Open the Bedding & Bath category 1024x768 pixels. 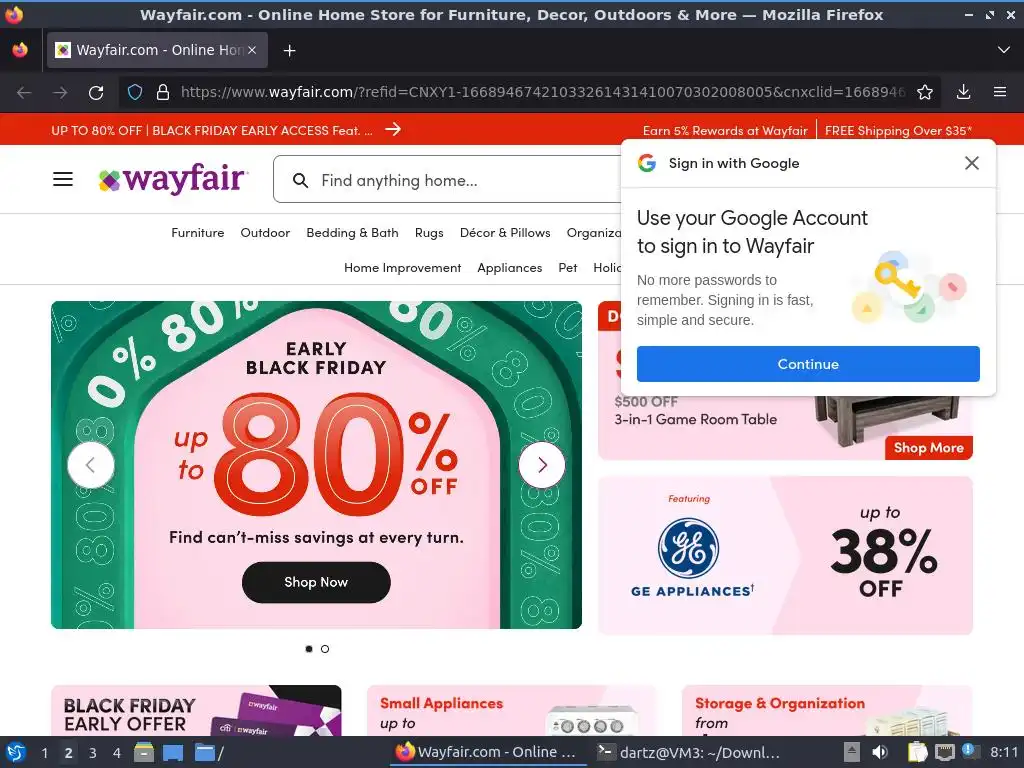tap(352, 232)
